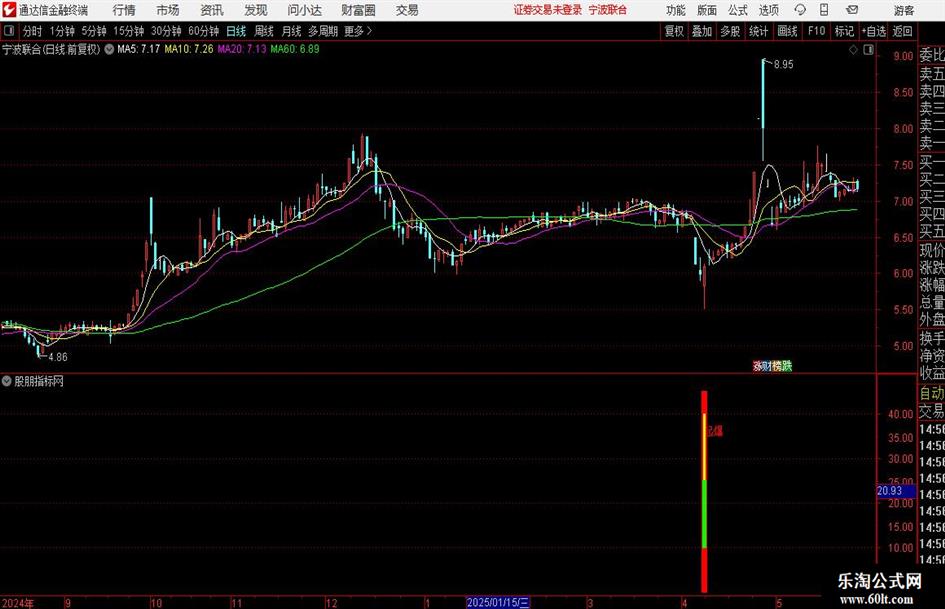
Task: Switch to 1分钟 period tab
Action: pyautogui.click(x=62, y=31)
